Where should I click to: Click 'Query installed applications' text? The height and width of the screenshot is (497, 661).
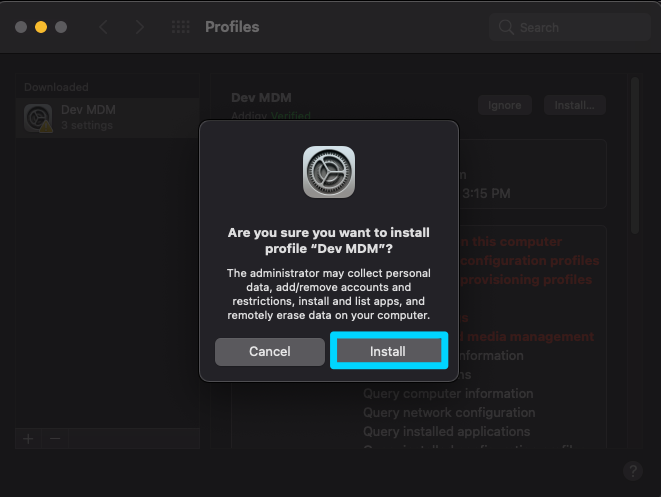[x=446, y=431]
